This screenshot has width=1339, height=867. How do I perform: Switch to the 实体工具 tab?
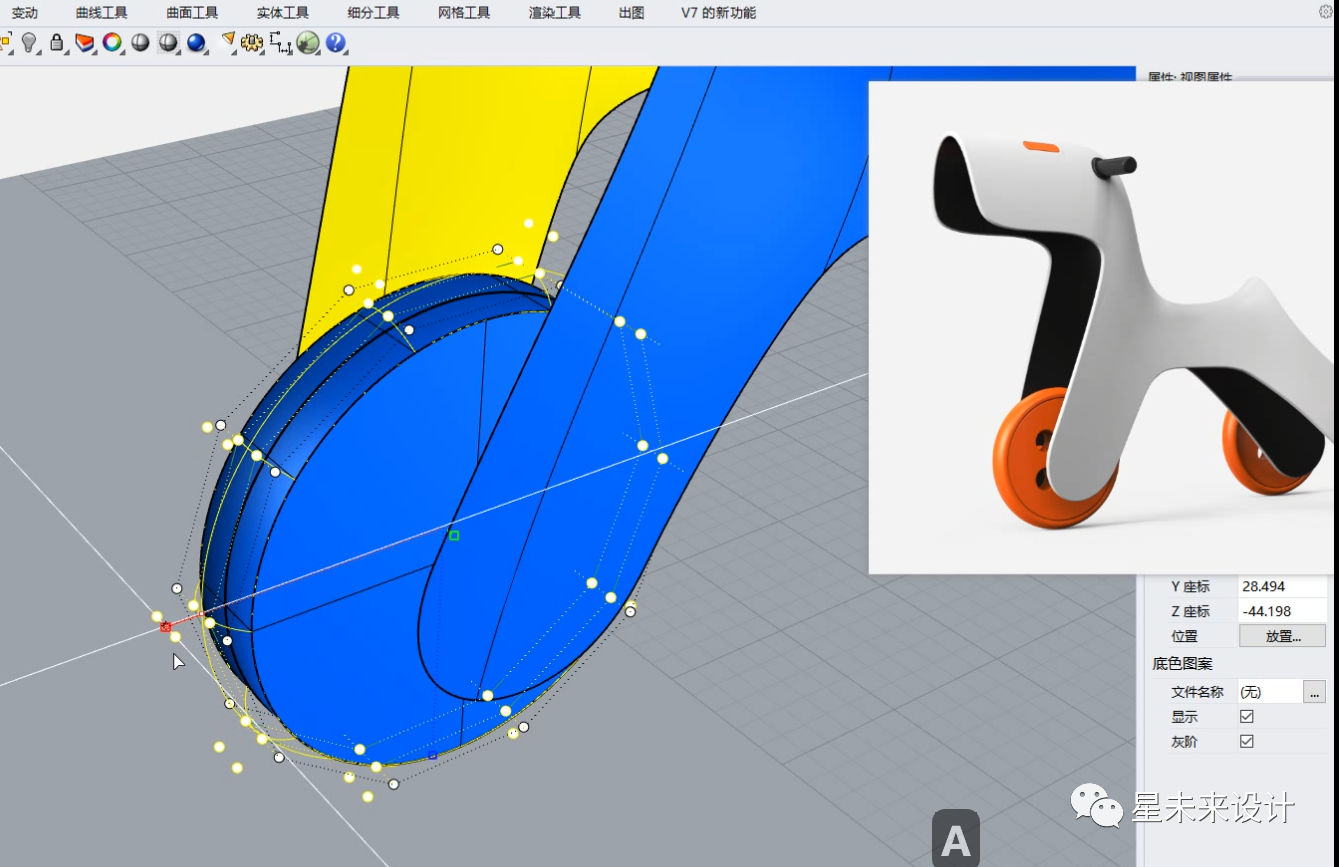(283, 13)
